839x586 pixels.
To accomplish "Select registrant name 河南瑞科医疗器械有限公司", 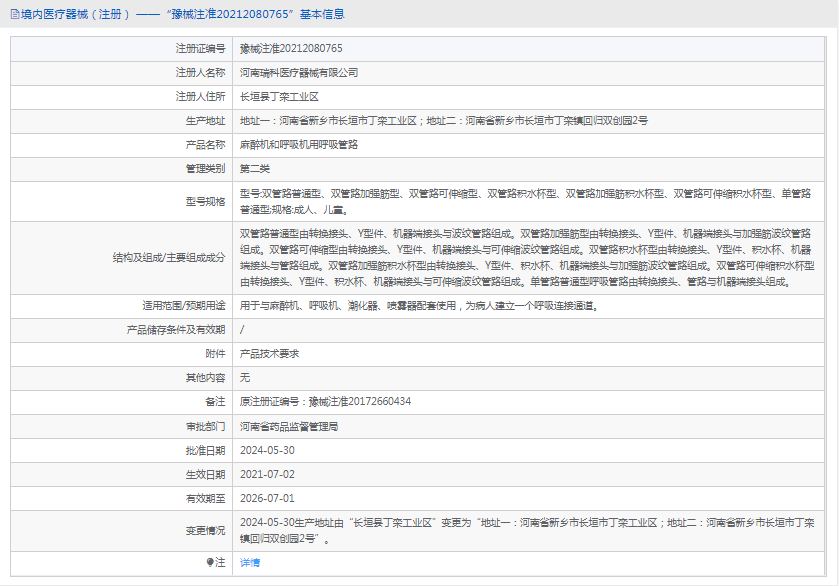I will tap(299, 73).
